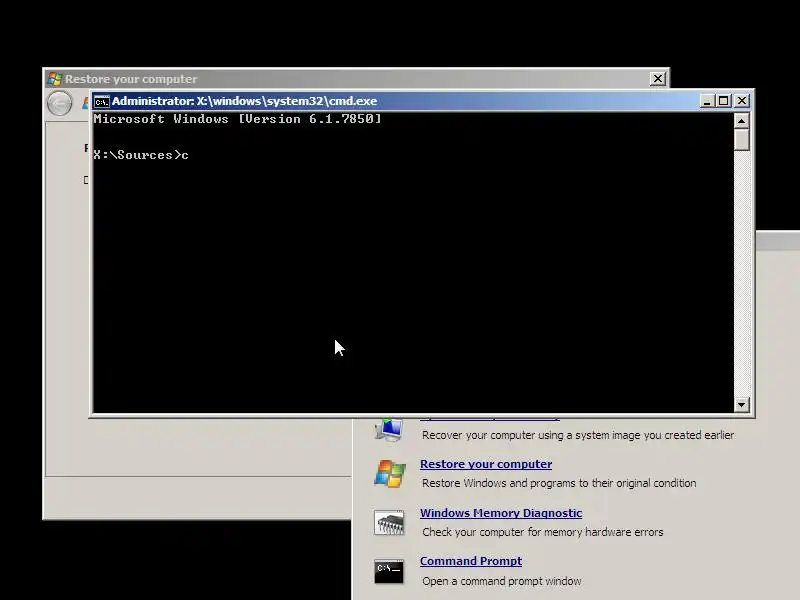Minimize the cmd.exe window

[707, 101]
